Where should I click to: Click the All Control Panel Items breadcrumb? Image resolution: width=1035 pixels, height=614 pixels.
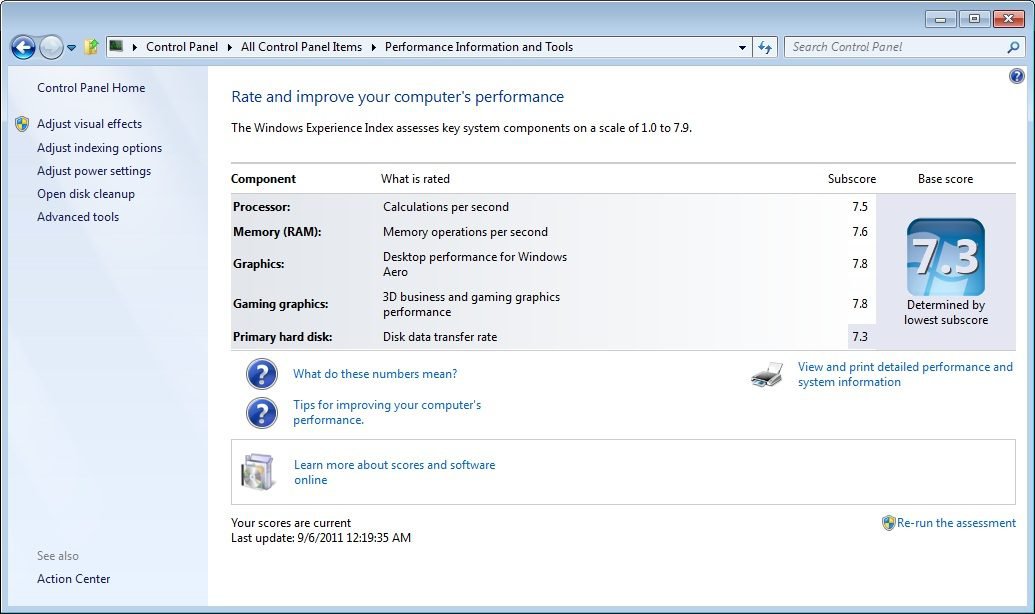(302, 47)
